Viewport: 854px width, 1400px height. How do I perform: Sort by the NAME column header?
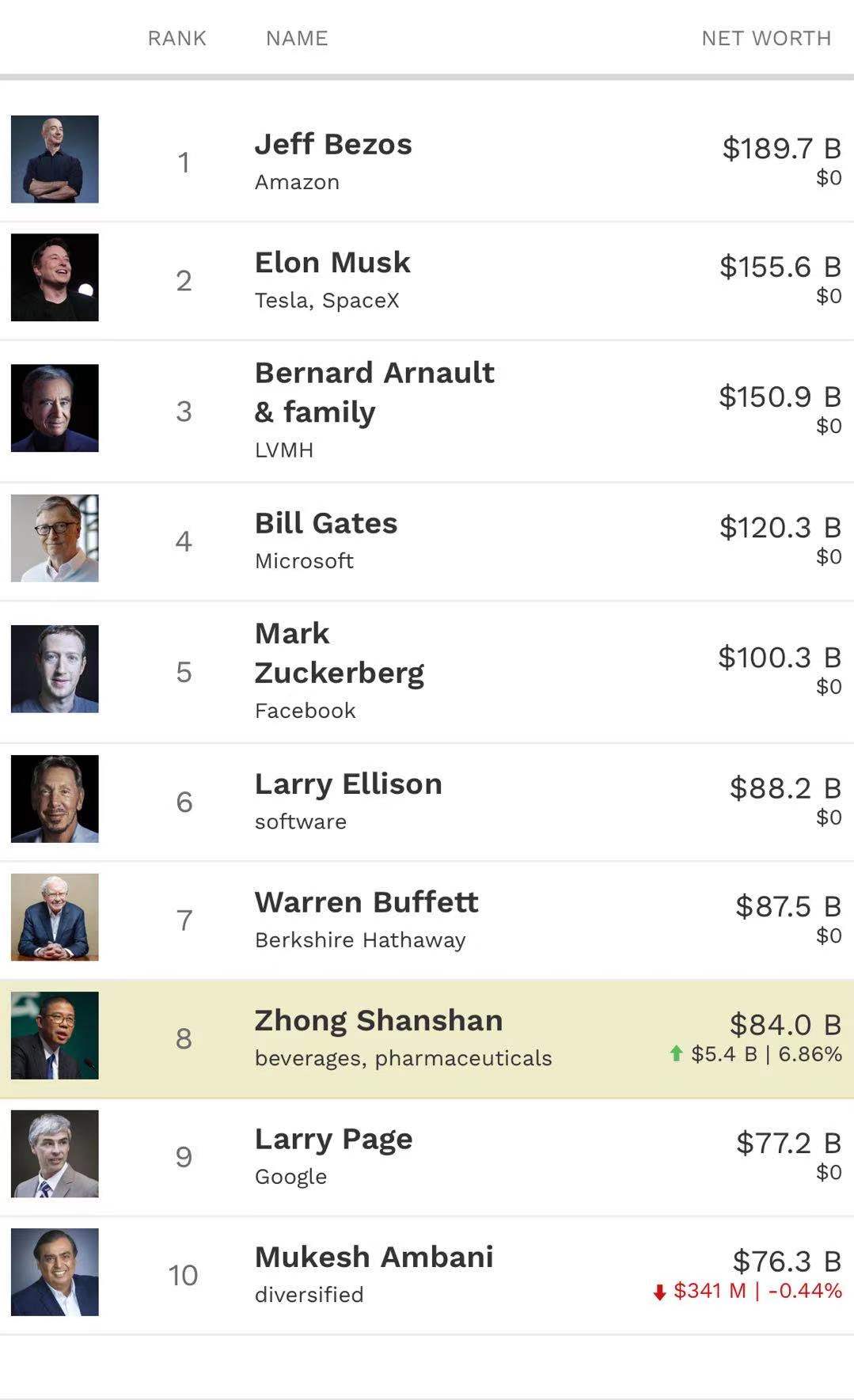coord(297,38)
